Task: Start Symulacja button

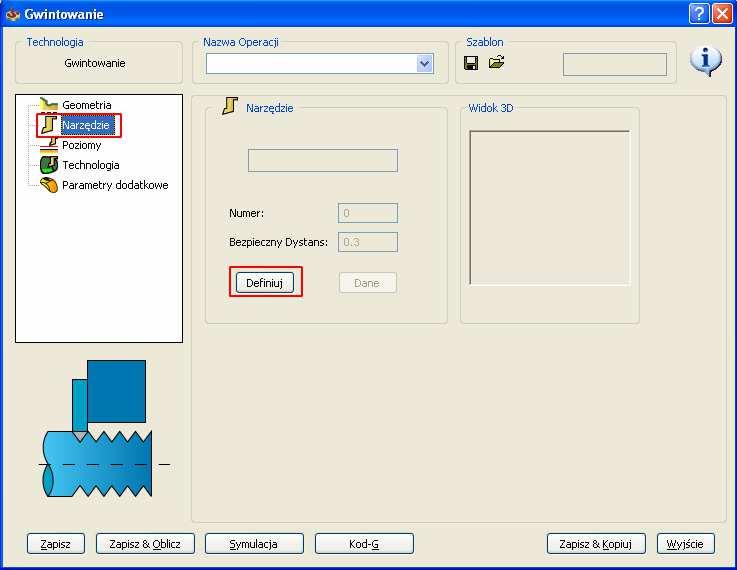Action: (254, 544)
